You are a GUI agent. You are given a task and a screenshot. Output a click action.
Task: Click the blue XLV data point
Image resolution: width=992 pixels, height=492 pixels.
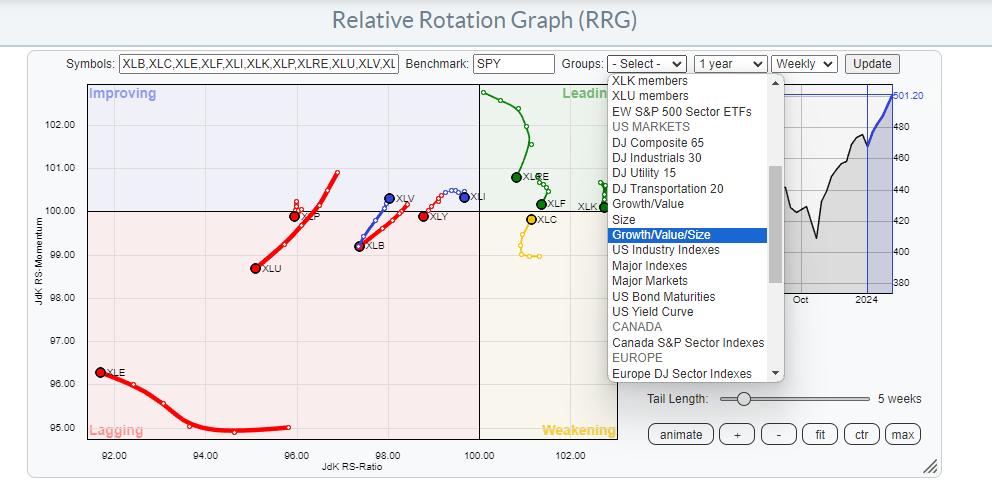(x=389, y=199)
